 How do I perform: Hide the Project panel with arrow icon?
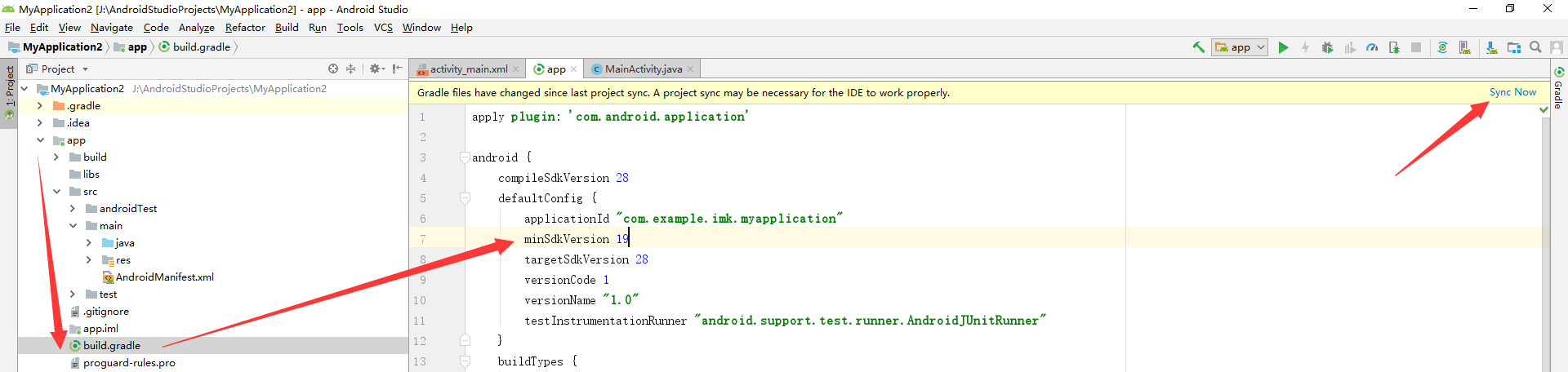[x=397, y=69]
